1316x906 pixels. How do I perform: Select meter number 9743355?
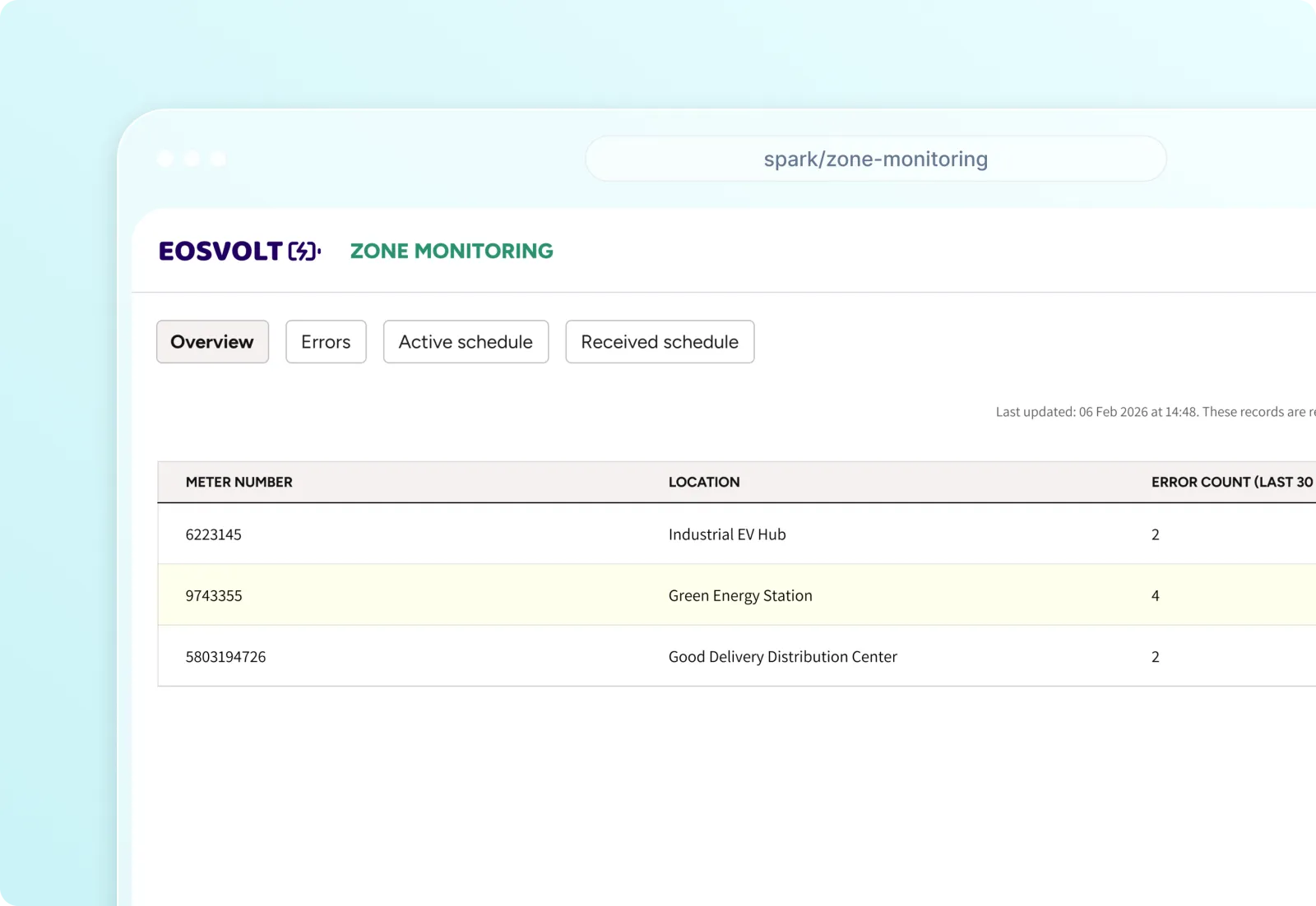[214, 595]
